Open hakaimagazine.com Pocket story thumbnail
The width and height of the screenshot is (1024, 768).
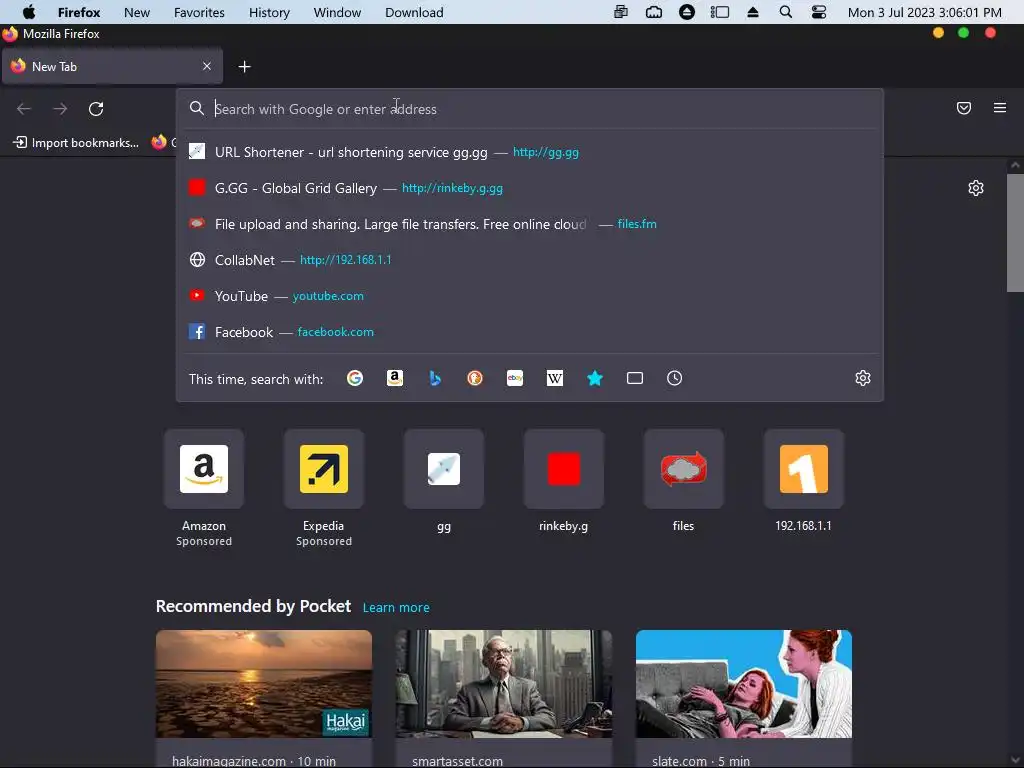[x=264, y=684]
